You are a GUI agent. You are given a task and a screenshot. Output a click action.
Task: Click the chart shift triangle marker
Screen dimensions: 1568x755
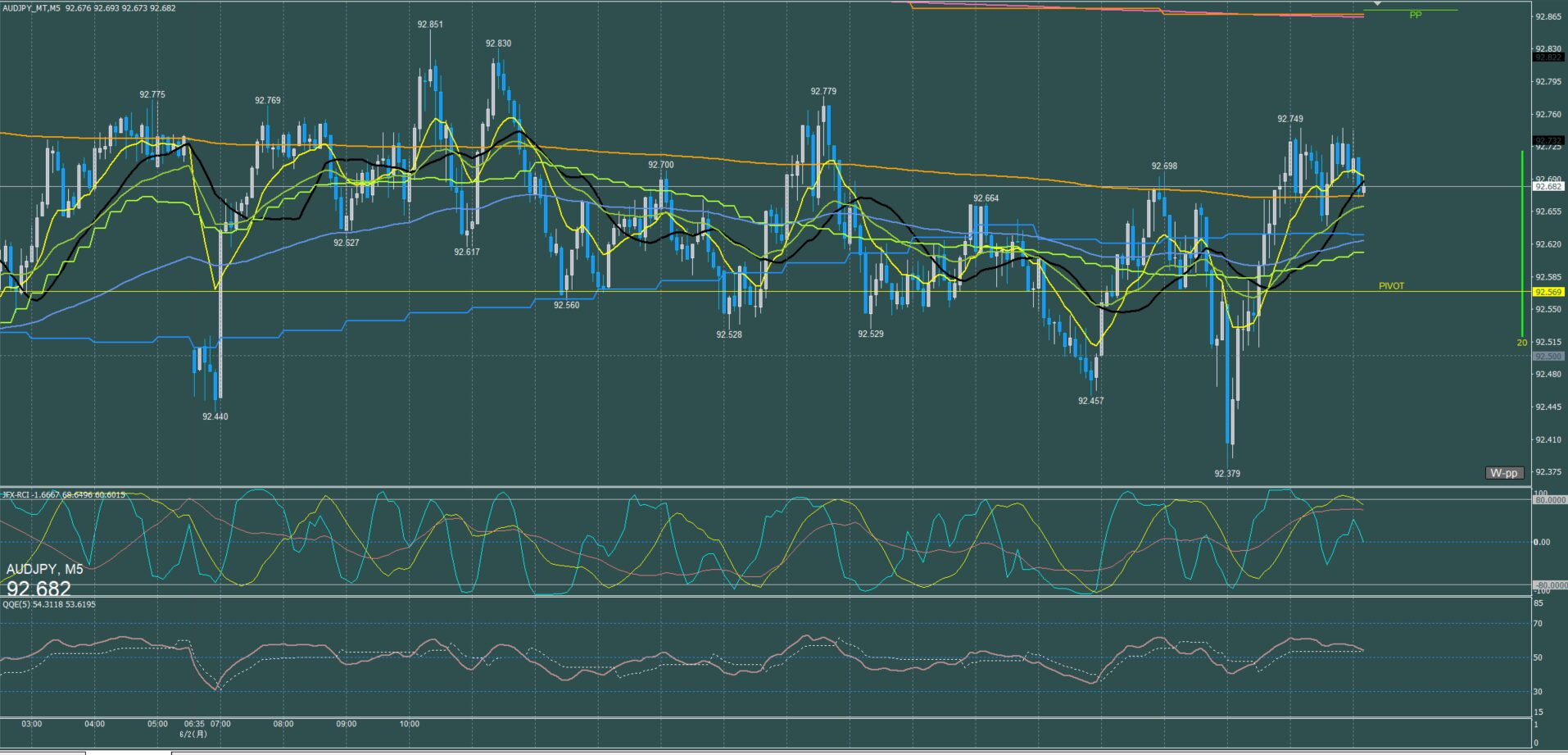point(1377,4)
